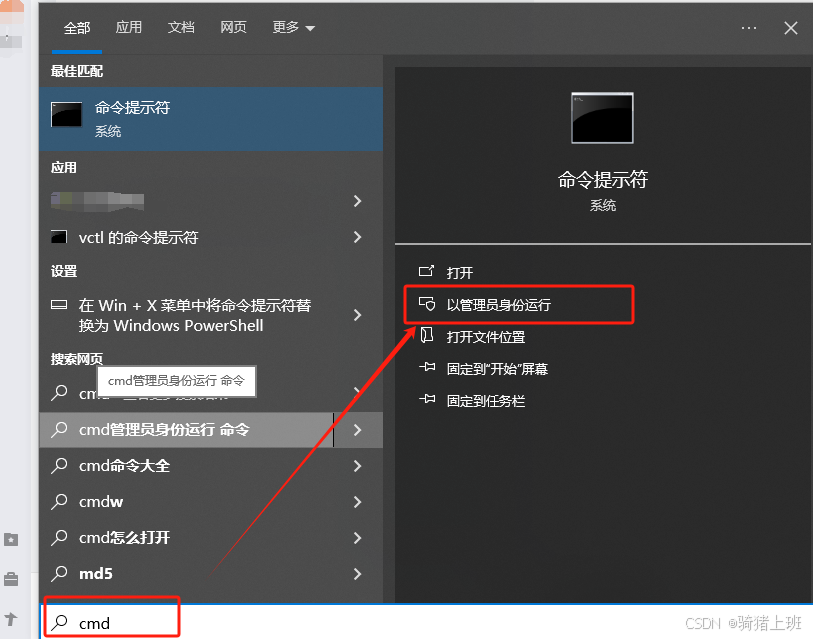Click the pin icon beside 固定到任务栏

click(x=427, y=399)
